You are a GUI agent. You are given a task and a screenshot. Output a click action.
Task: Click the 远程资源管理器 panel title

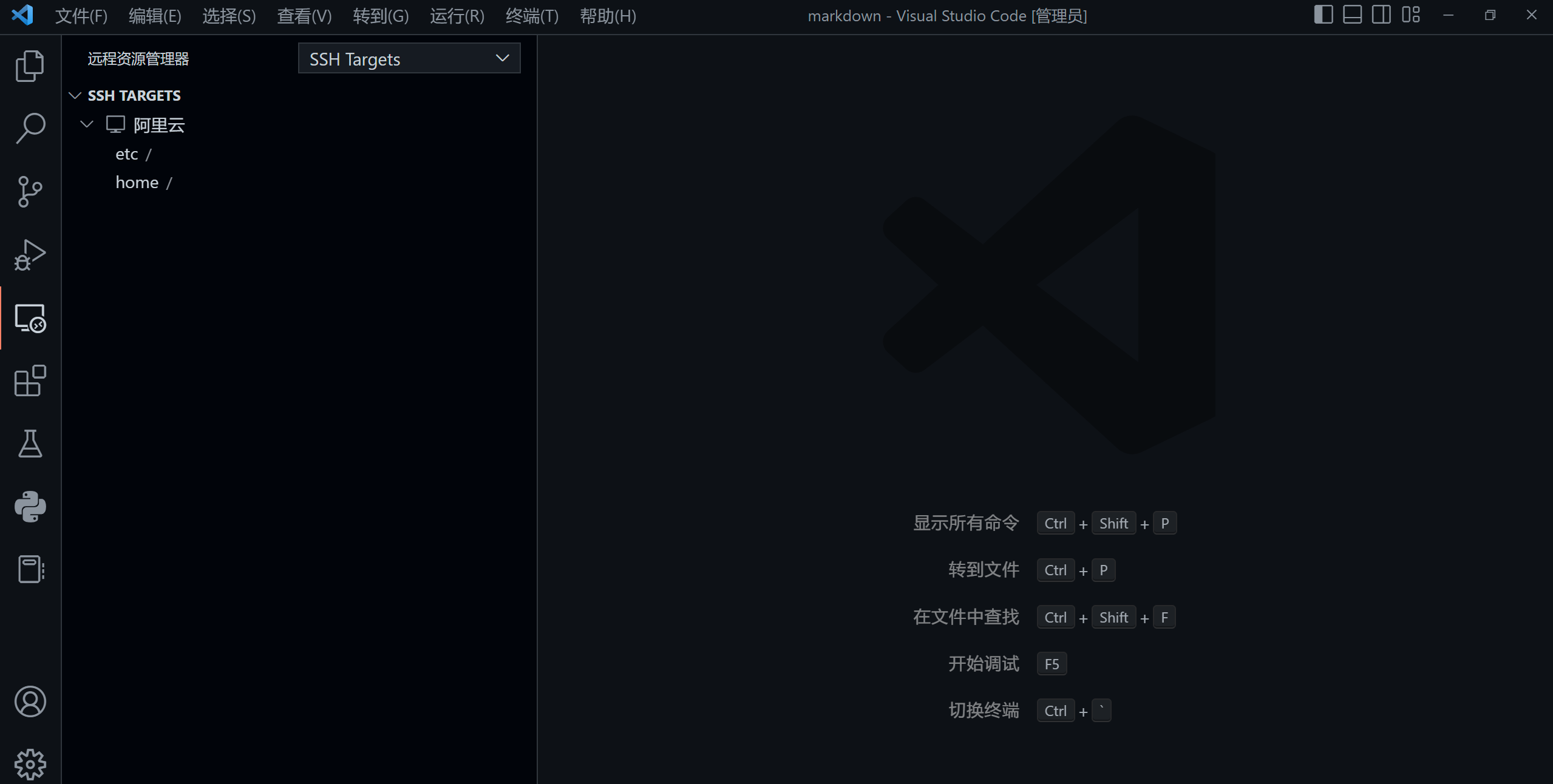[x=138, y=59]
